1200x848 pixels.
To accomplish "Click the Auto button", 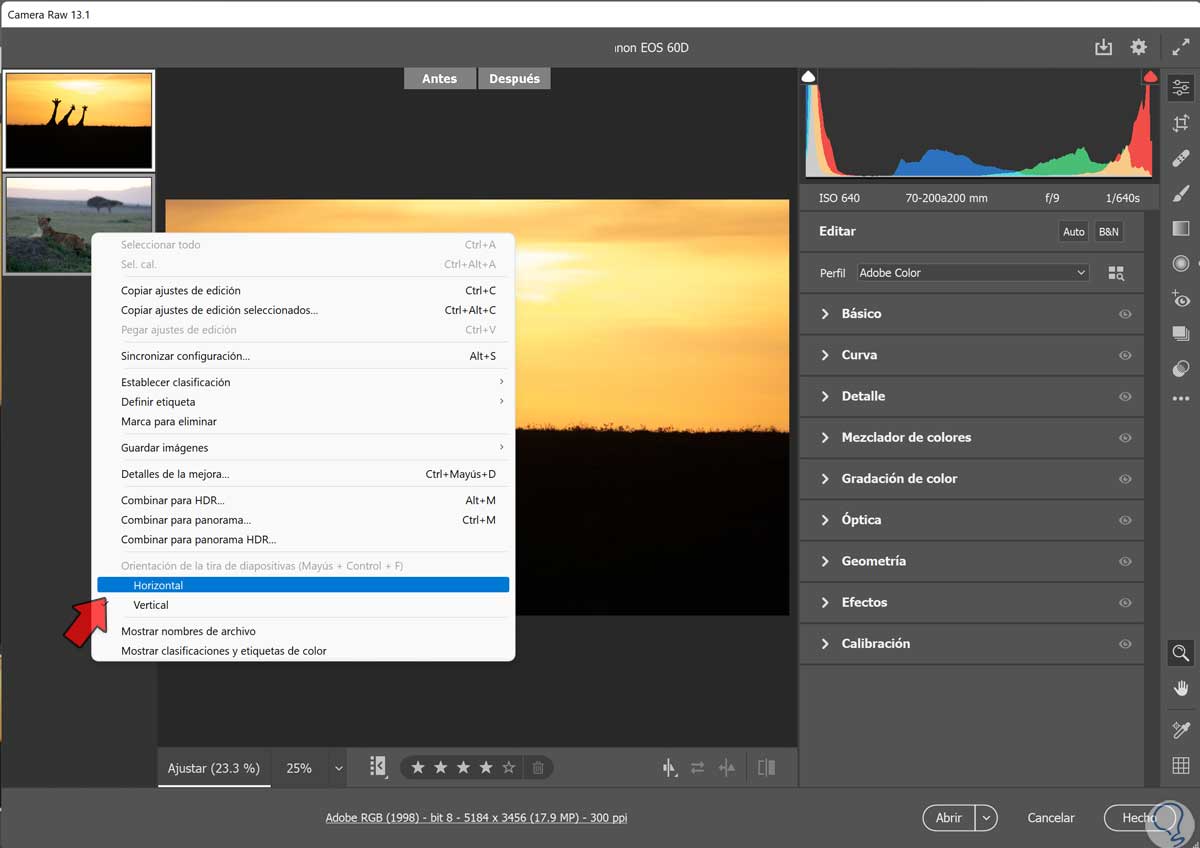I will (x=1073, y=231).
